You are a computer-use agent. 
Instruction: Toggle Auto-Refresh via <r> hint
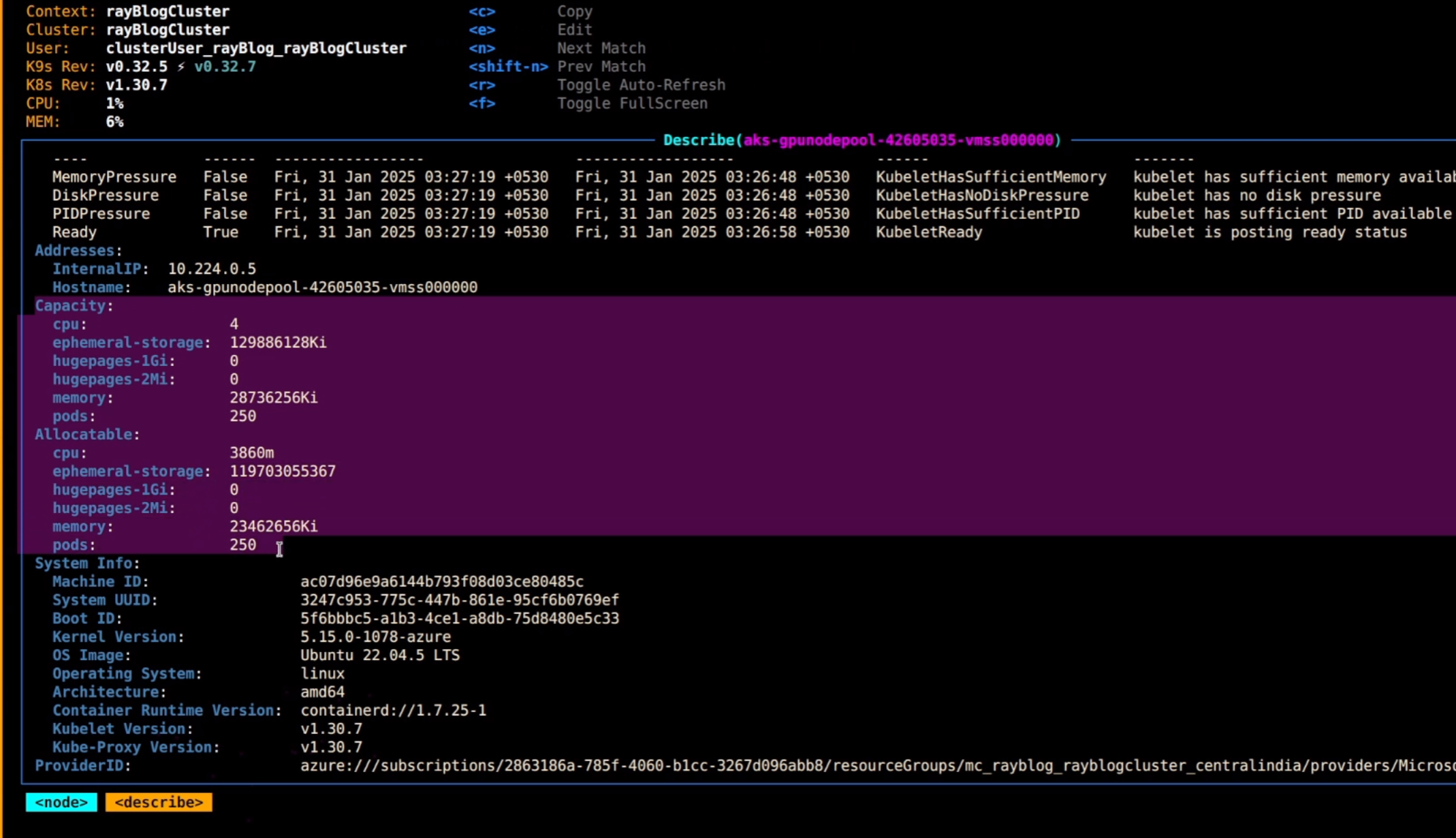[x=481, y=85]
